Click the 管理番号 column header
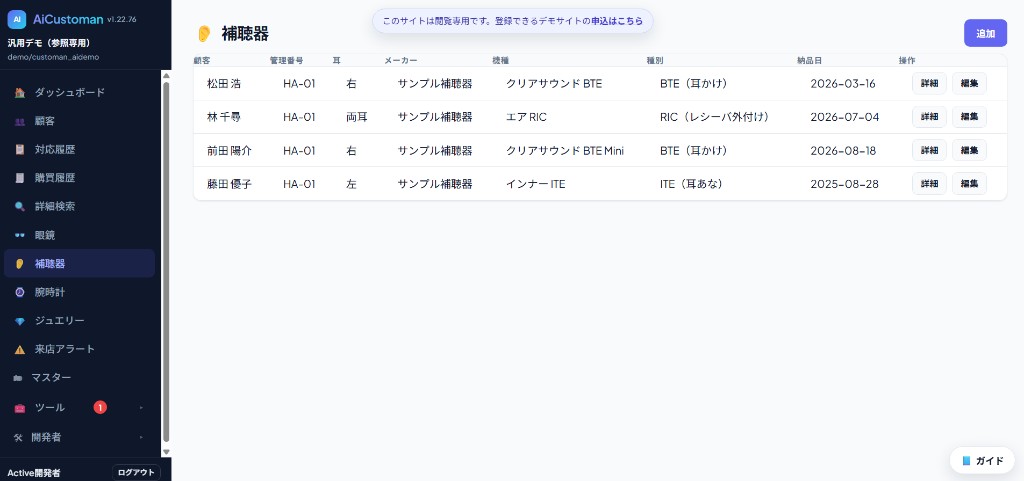Viewport: 1024px width, 481px height. (x=286, y=60)
